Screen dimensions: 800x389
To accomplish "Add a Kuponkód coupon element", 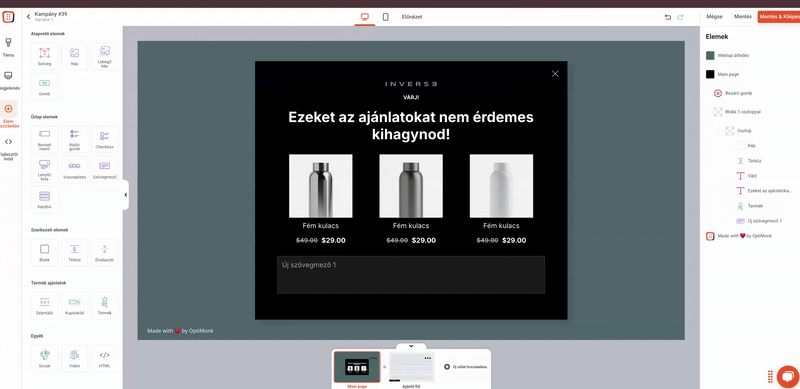I will (74, 305).
